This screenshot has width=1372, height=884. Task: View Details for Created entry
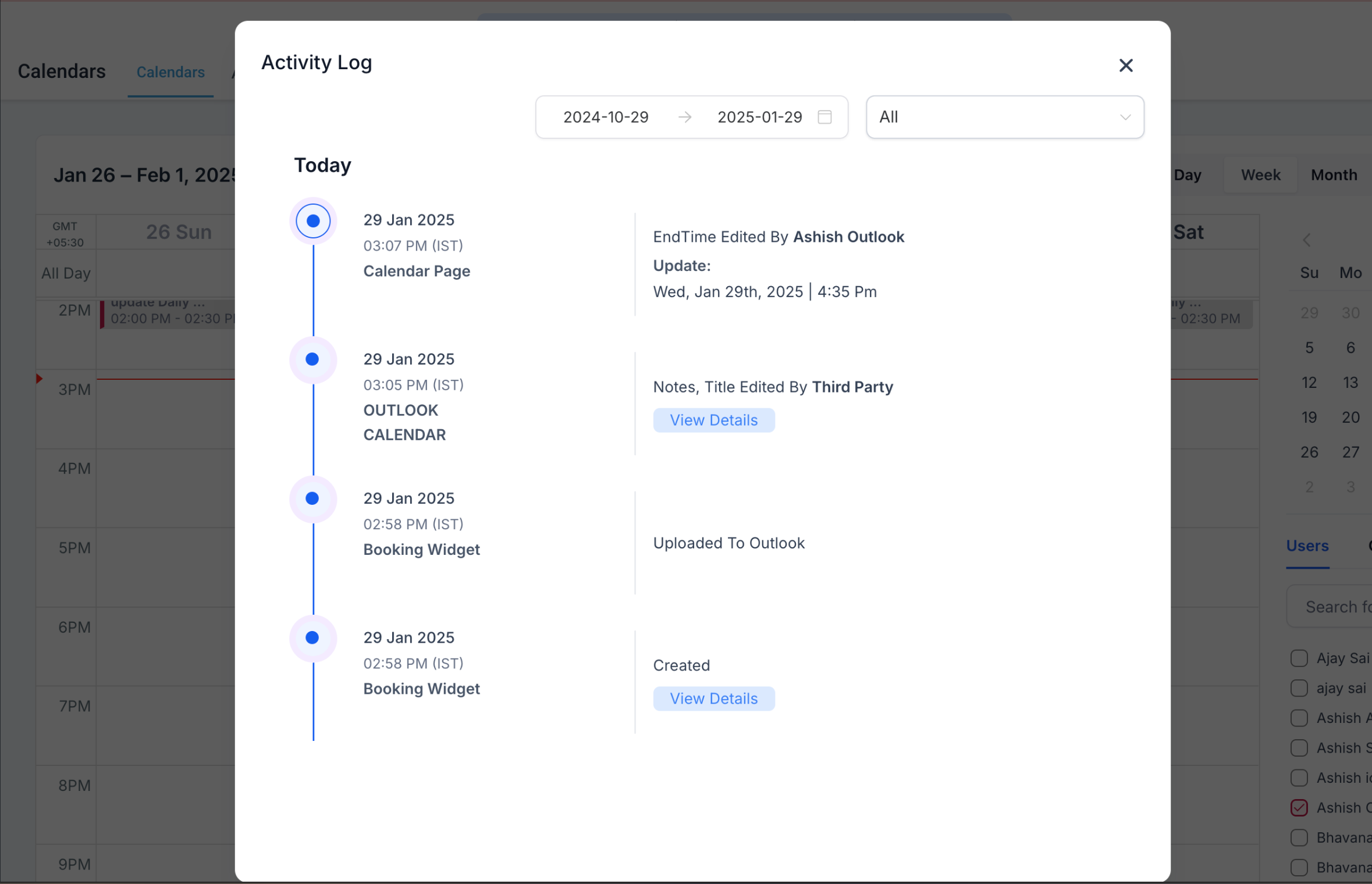coord(713,698)
